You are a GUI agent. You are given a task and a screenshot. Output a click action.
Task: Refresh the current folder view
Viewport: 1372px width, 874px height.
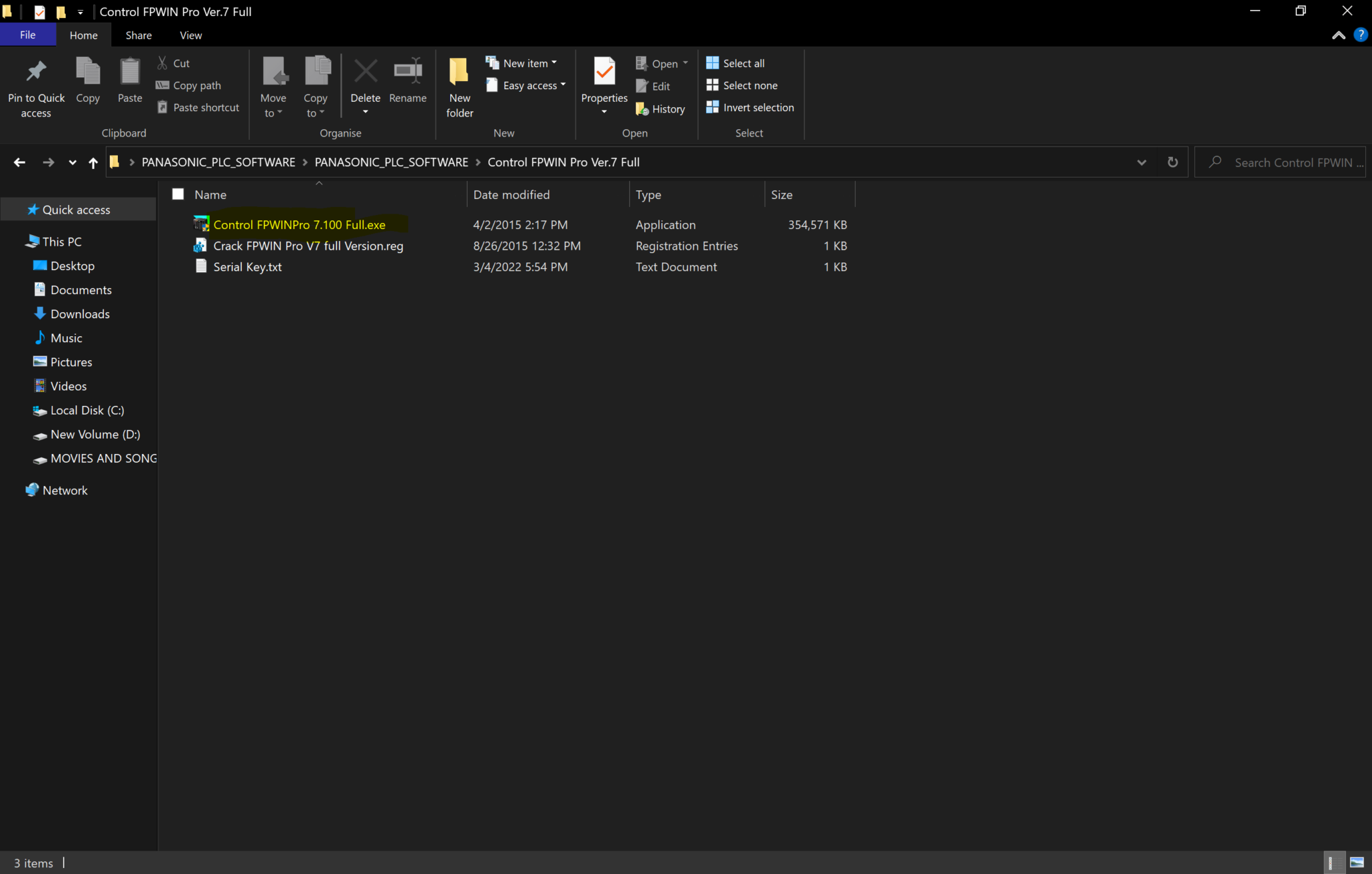[1172, 162]
